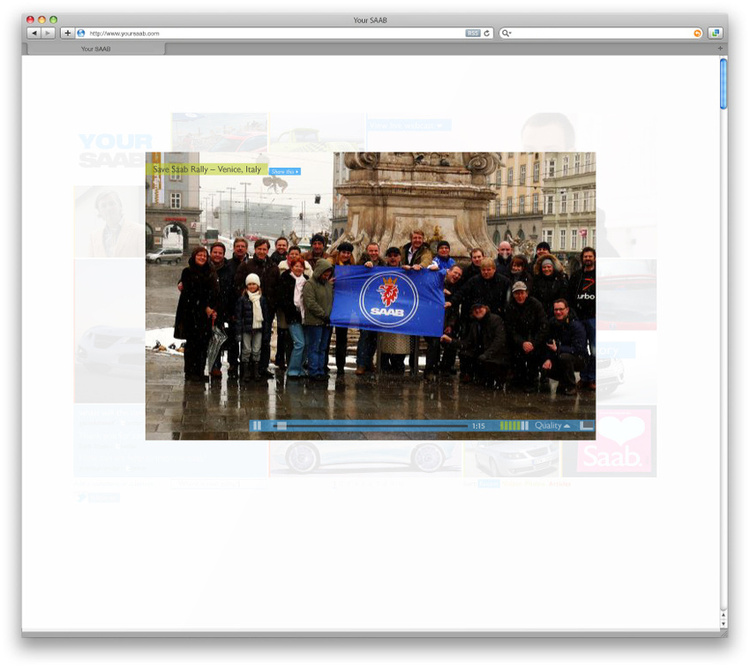
Task: Open the search magnifier dropdown
Action: (506, 33)
